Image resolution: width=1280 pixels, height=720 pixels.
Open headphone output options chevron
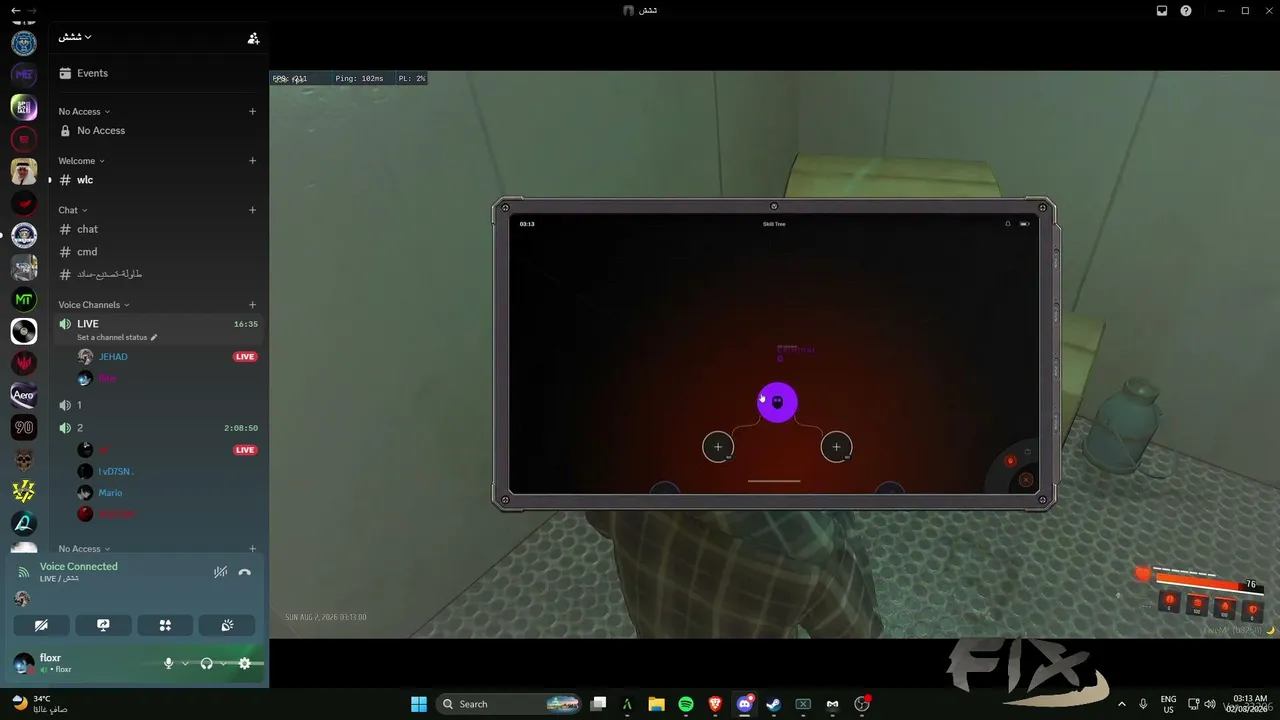click(x=223, y=663)
